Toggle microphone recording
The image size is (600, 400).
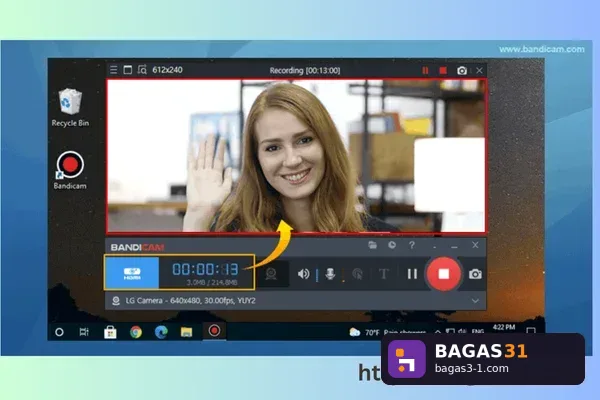(330, 274)
